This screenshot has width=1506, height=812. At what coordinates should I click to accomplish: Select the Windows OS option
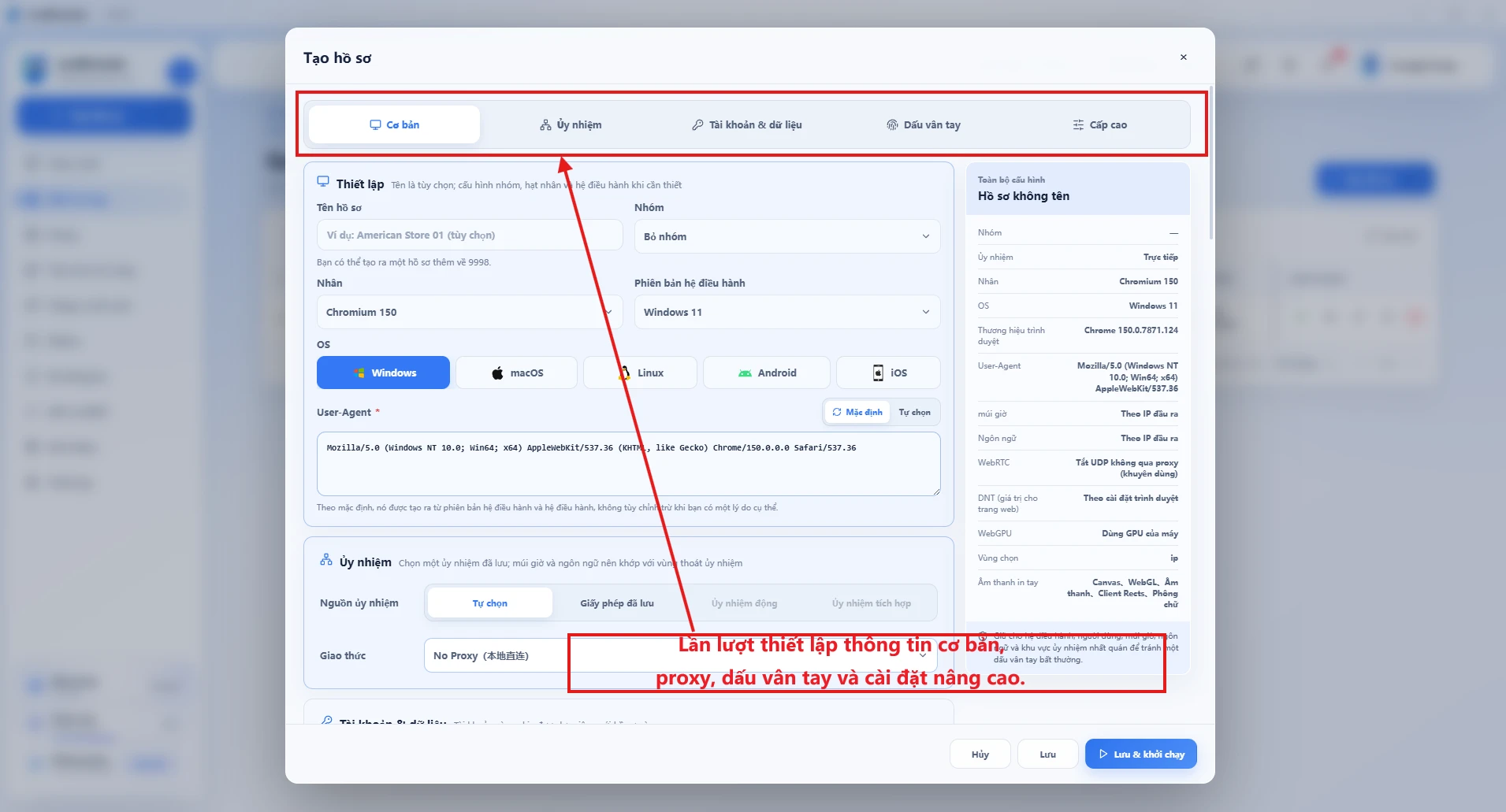point(383,373)
